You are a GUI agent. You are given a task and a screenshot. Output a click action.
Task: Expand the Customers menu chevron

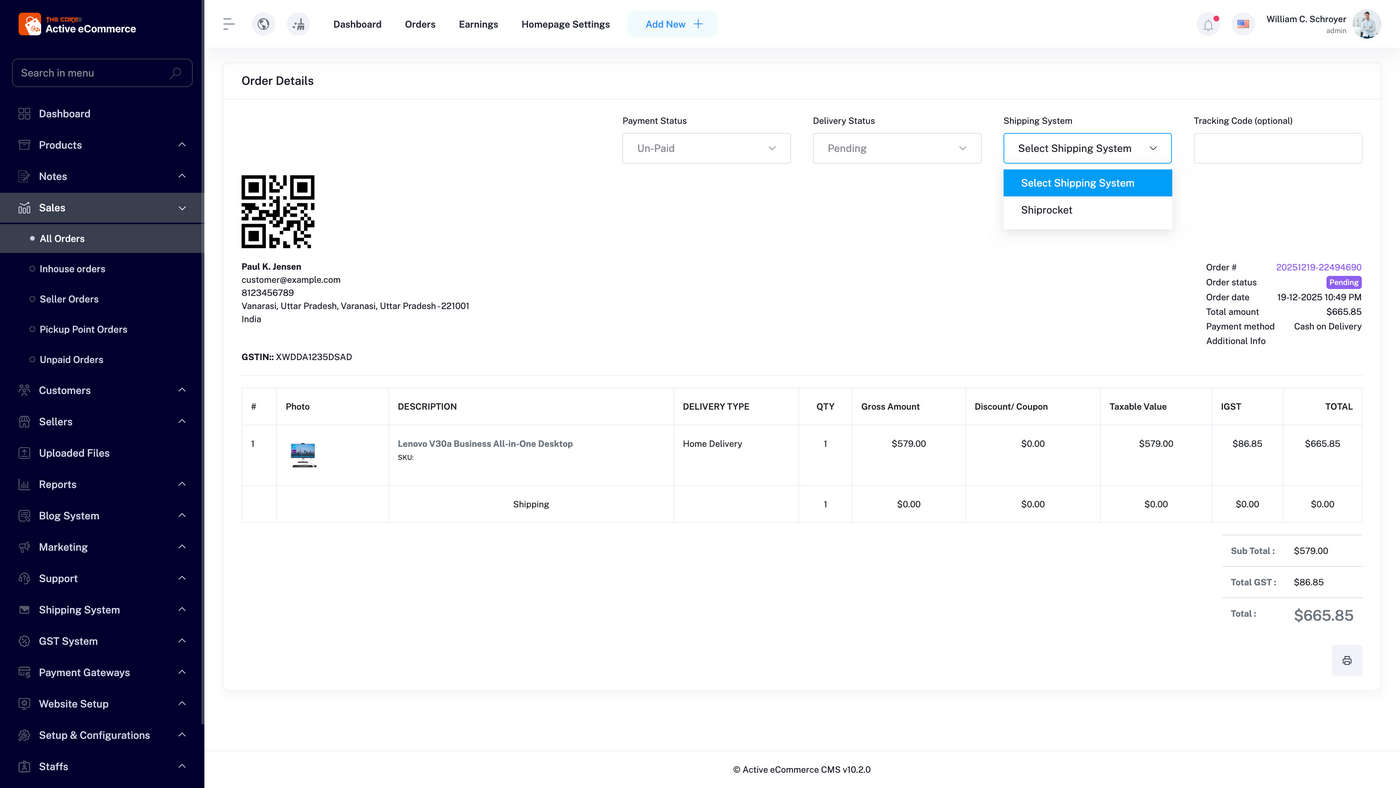click(182, 390)
